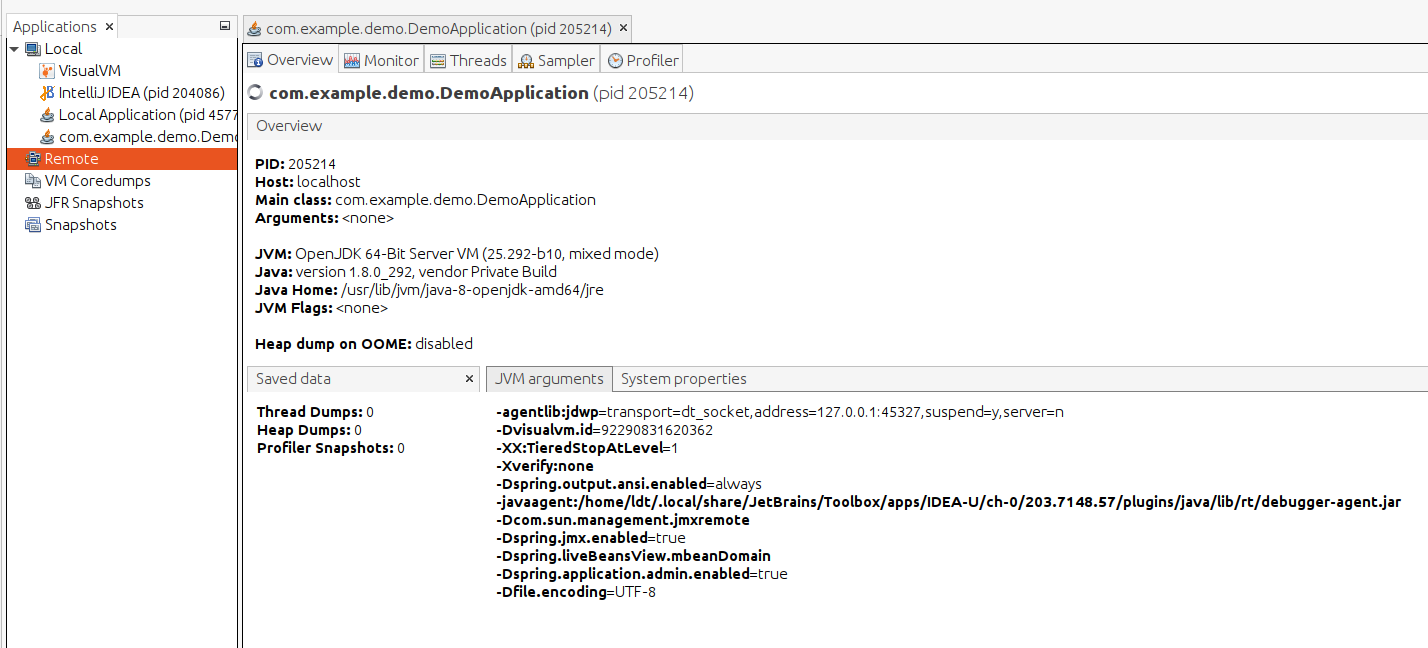Click the JVM OpenJDK 64-Bit line
This screenshot has width=1428, height=648.
click(457, 254)
